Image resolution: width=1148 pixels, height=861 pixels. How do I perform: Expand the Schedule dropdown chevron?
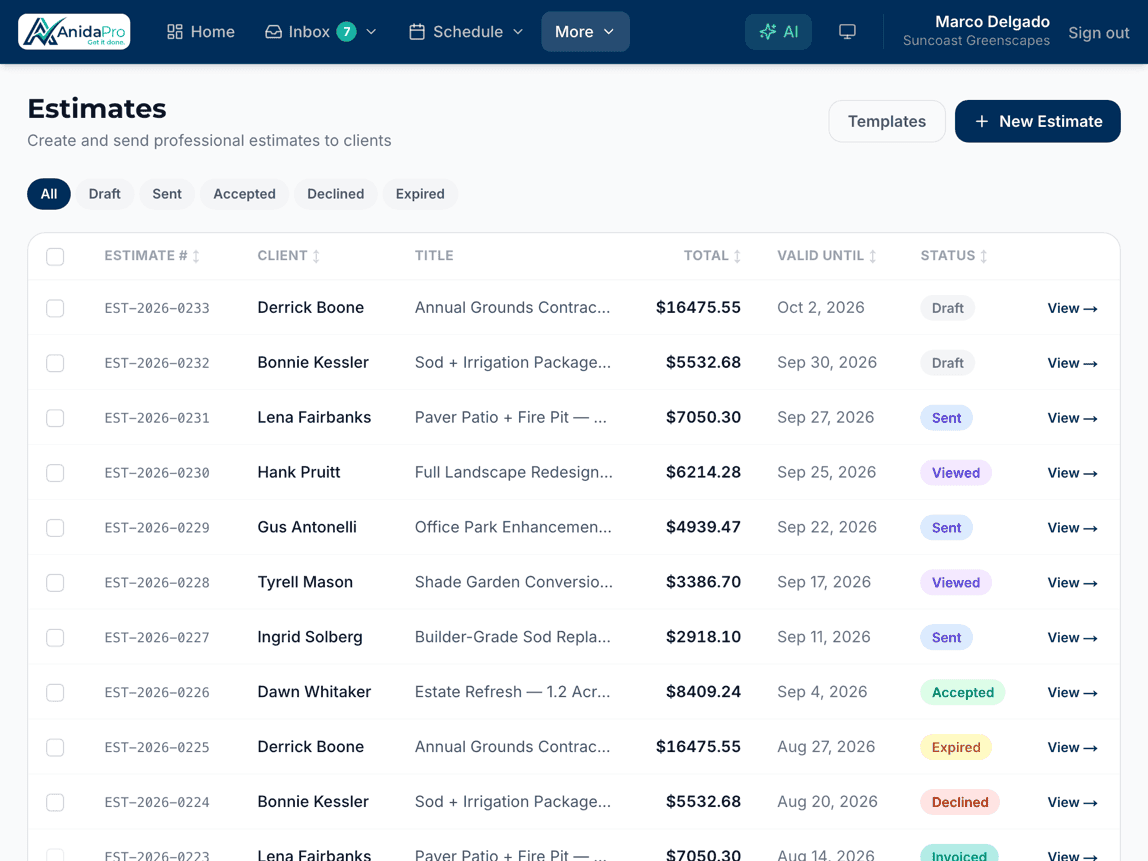(x=518, y=31)
